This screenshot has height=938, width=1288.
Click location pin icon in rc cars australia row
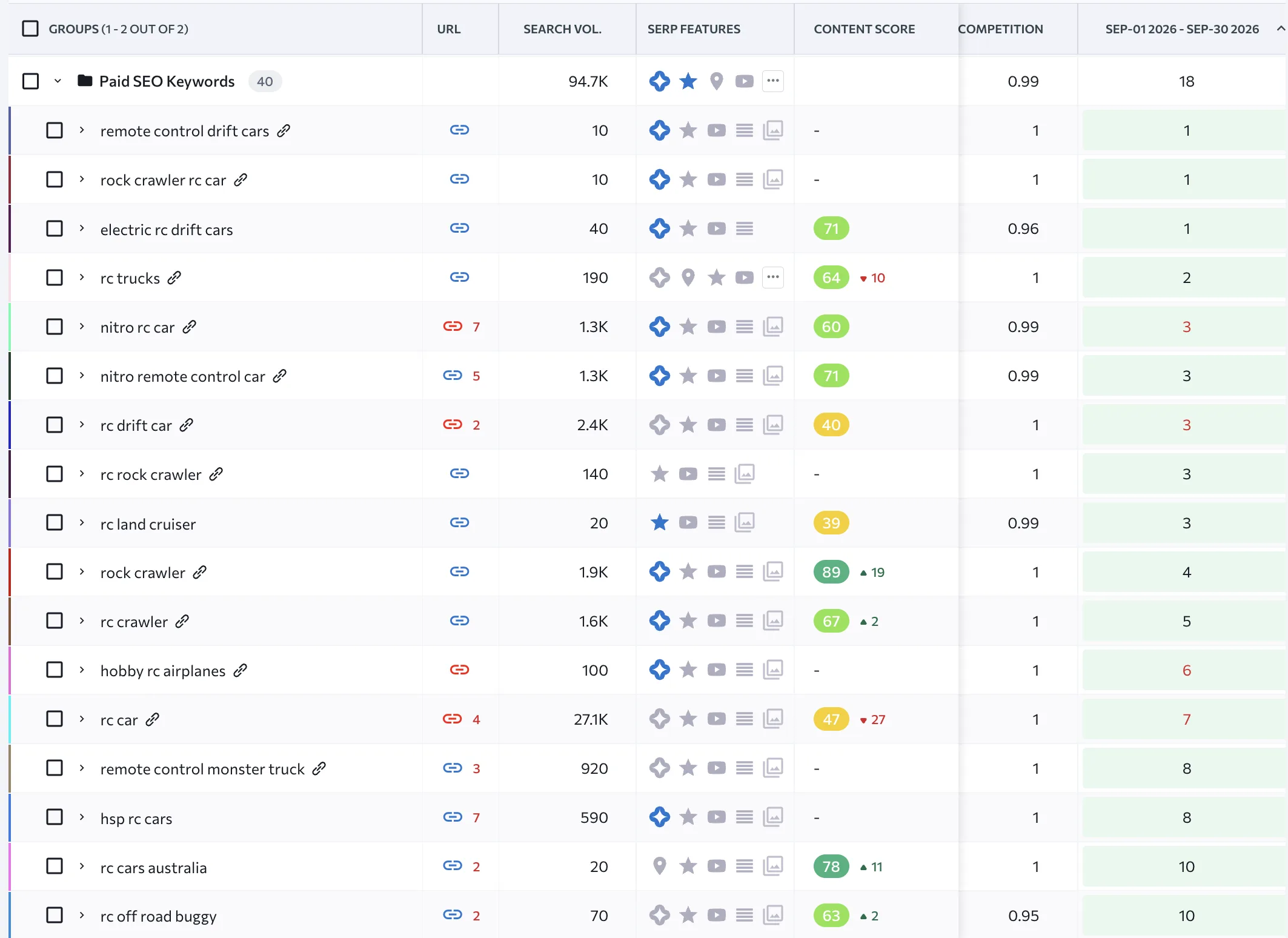click(659, 865)
